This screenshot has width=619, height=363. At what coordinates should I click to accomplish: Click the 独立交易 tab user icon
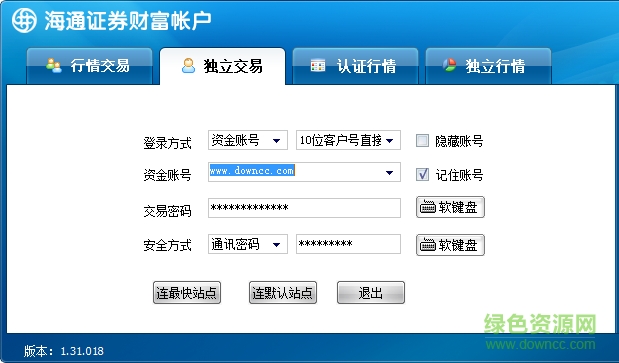188,65
